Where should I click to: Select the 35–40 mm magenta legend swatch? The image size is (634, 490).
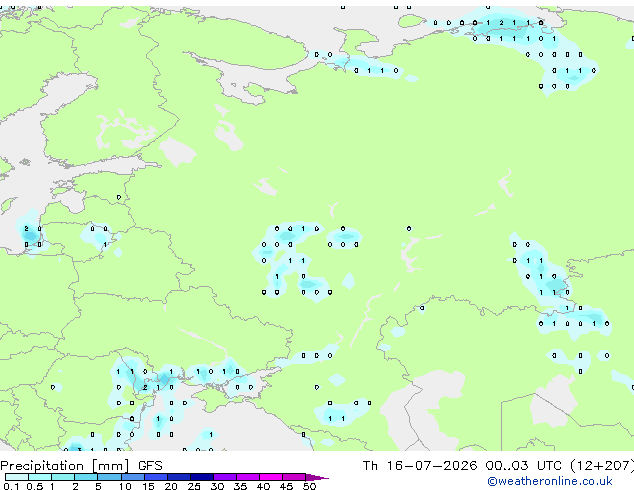248,477
